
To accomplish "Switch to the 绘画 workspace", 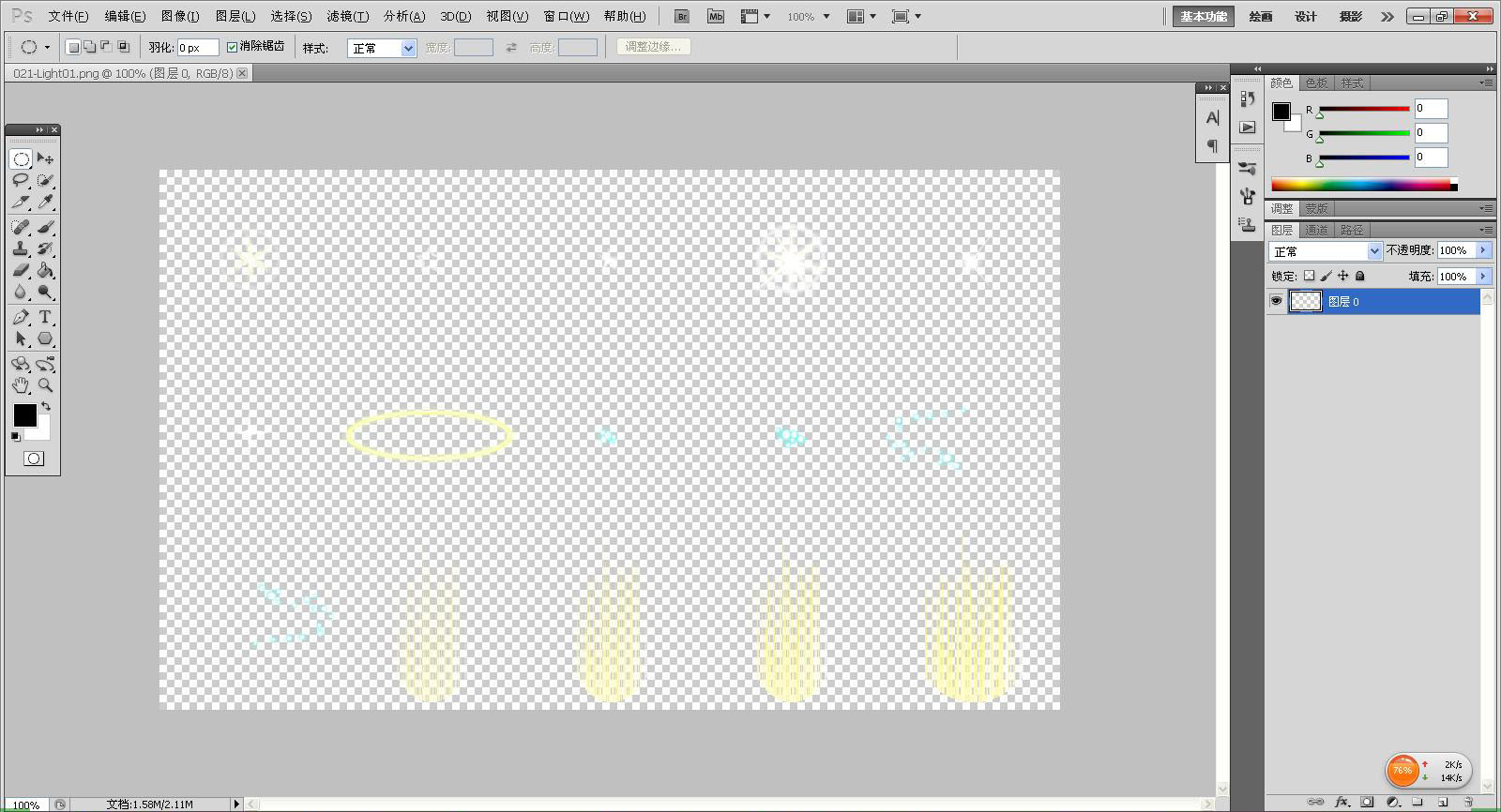I will (1261, 16).
